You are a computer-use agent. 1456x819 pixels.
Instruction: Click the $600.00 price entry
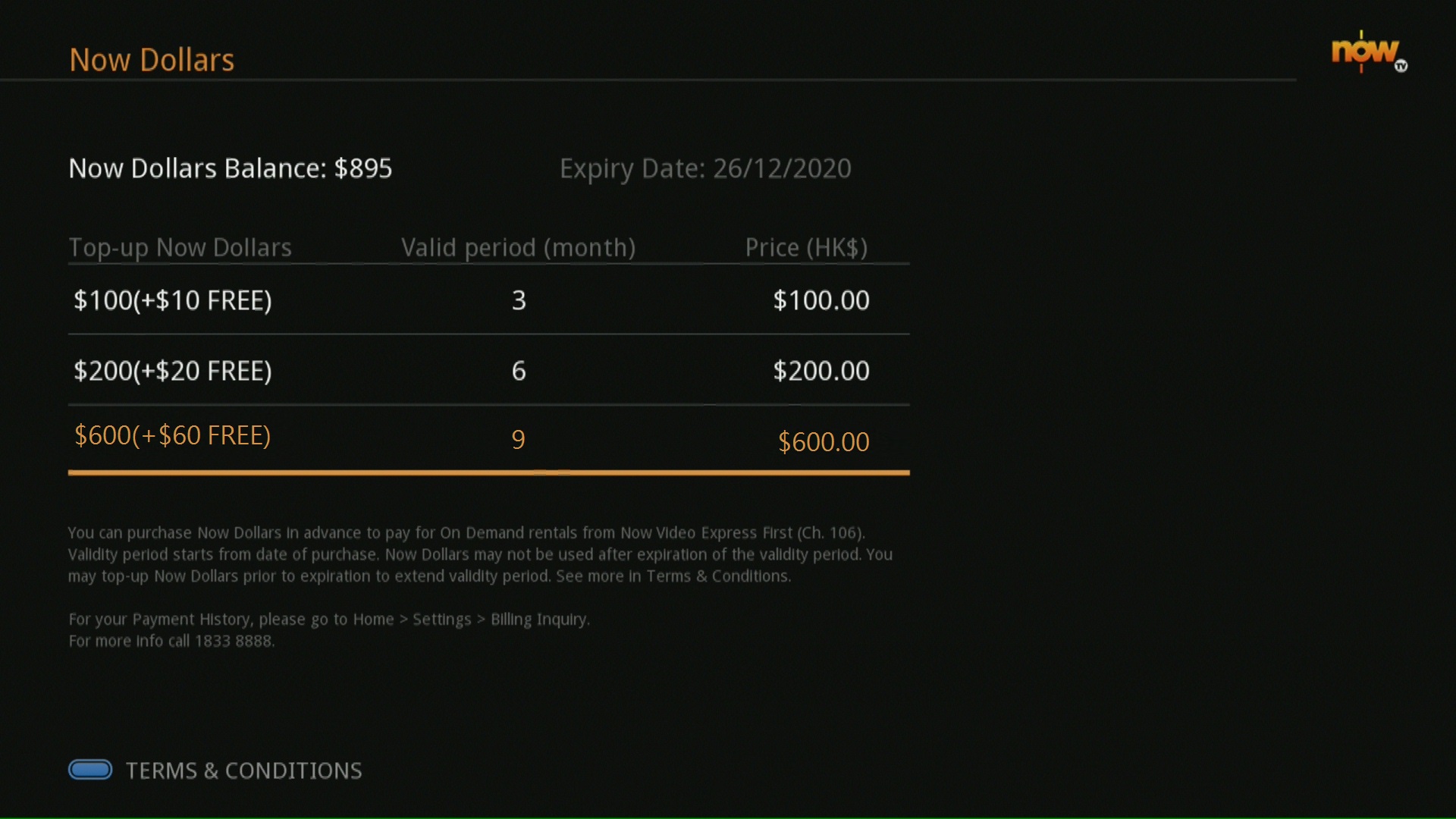pyautogui.click(x=824, y=441)
